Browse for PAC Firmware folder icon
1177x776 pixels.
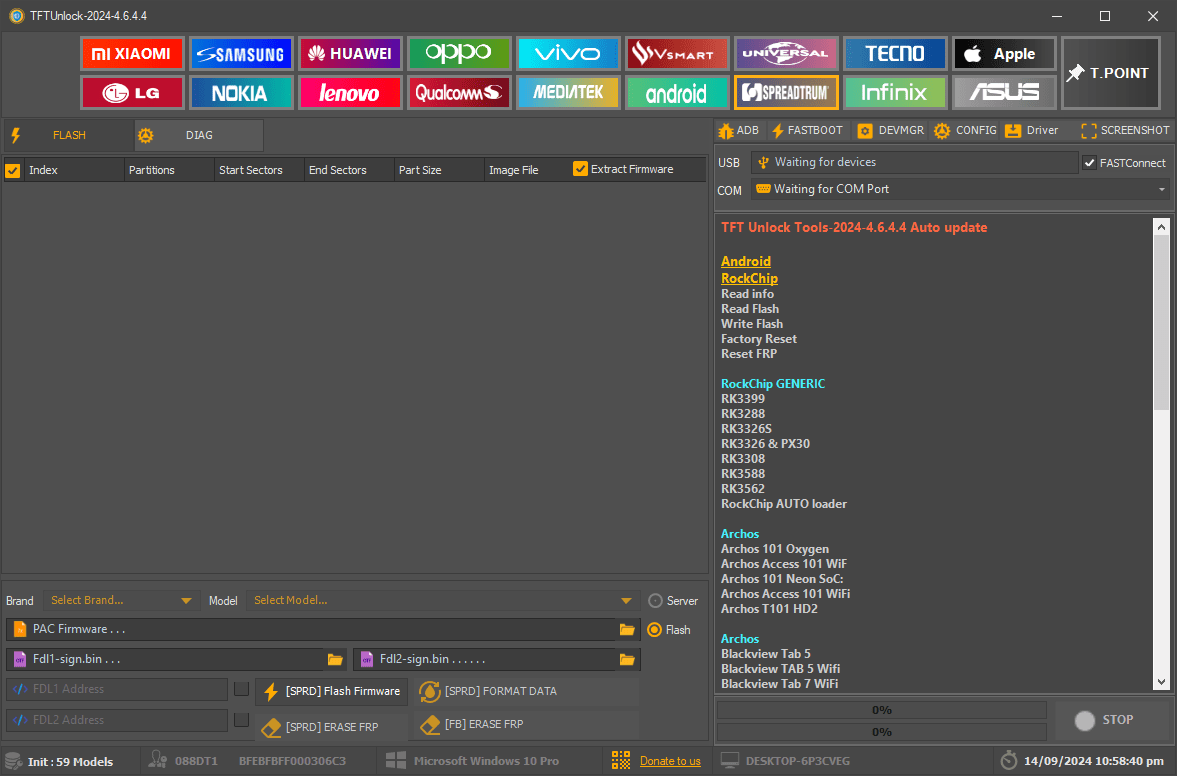627,630
